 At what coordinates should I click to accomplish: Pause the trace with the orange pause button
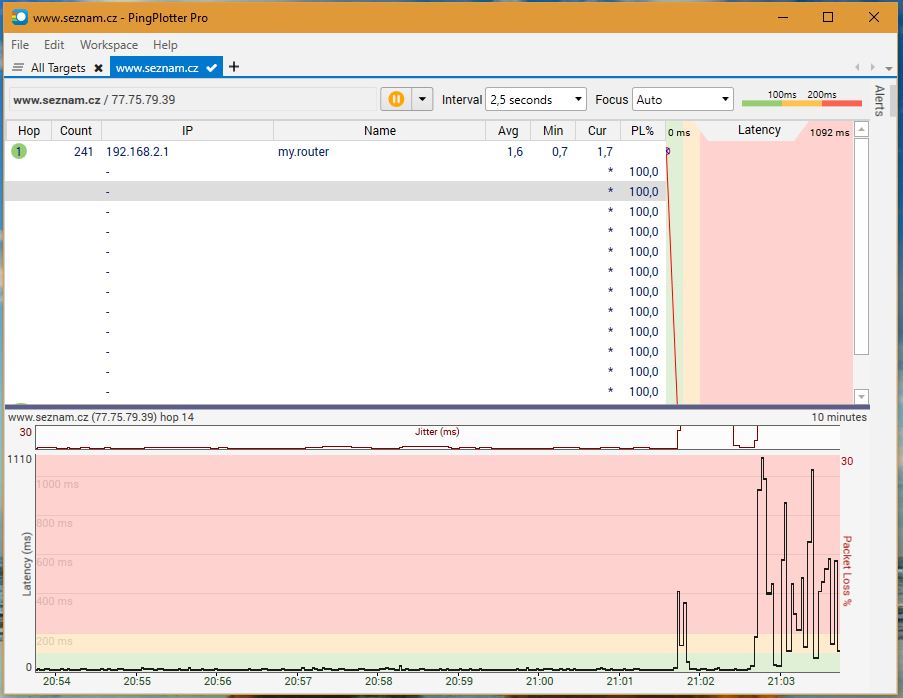pos(395,99)
